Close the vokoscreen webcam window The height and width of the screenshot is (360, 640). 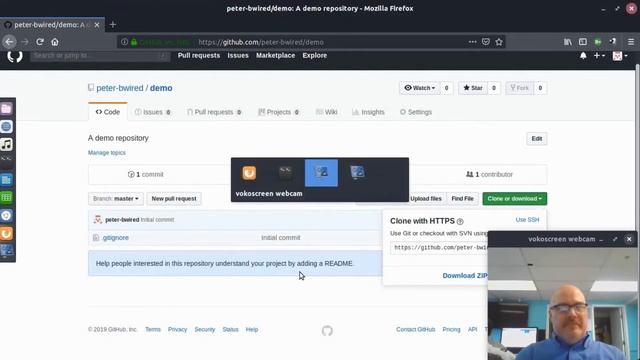629,239
